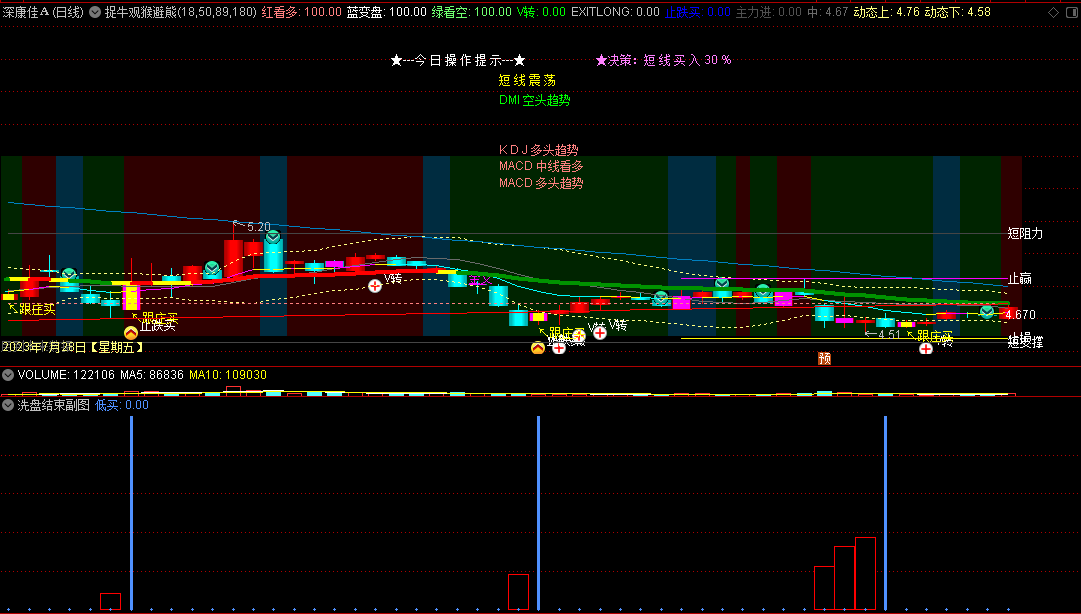Click the red plus marker beneath the last 跟庄买 label
1081x614 pixels.
[x=926, y=349]
